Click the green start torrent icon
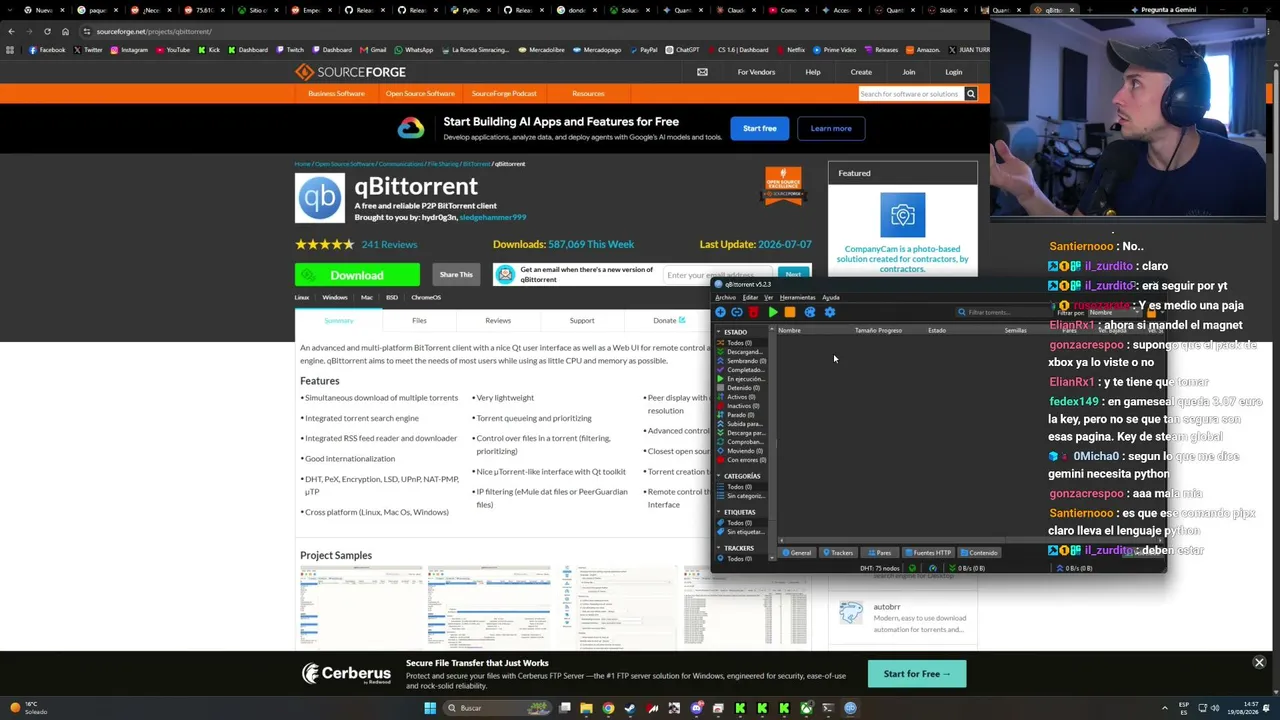1280x720 pixels. [773, 312]
